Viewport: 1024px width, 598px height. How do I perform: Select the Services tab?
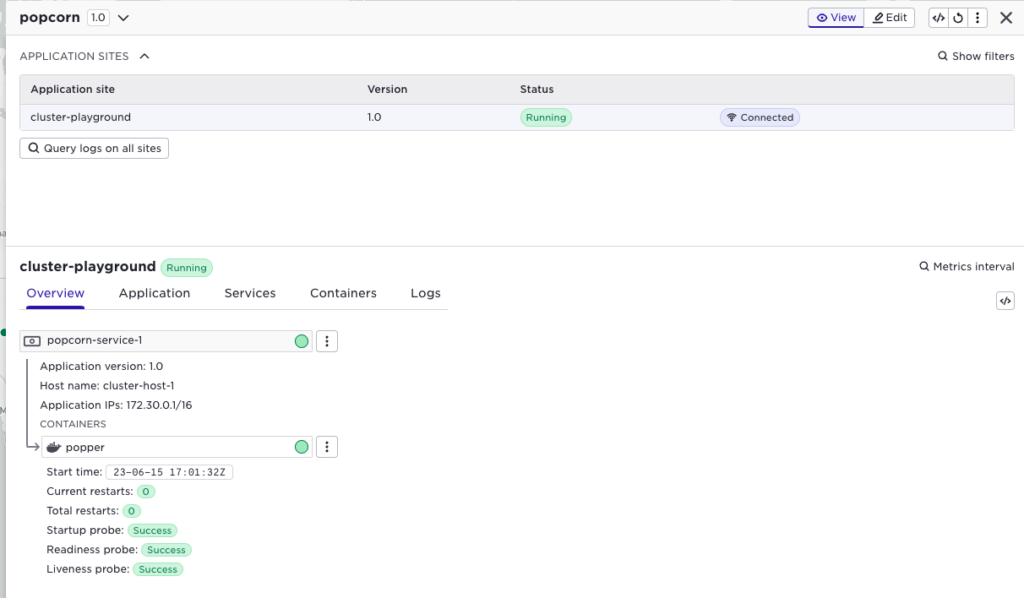coord(250,293)
